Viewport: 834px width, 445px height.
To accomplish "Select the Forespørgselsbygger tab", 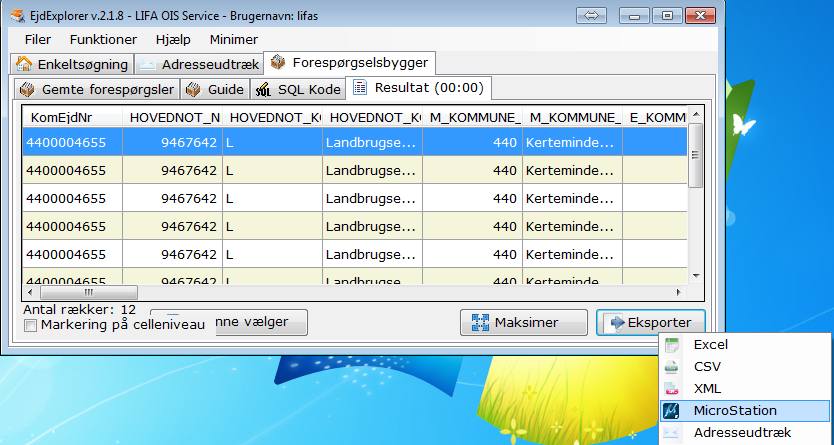I will (x=350, y=63).
